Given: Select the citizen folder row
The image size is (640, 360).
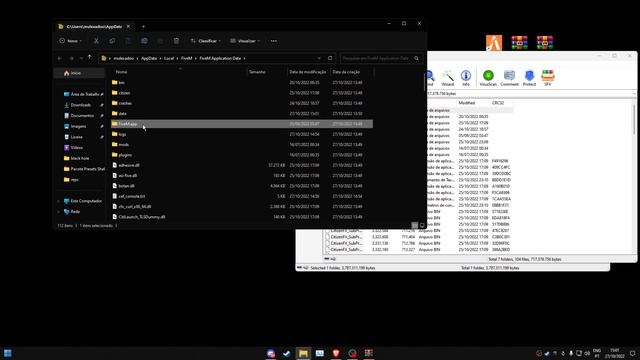Looking at the screenshot, I should click(x=242, y=93).
